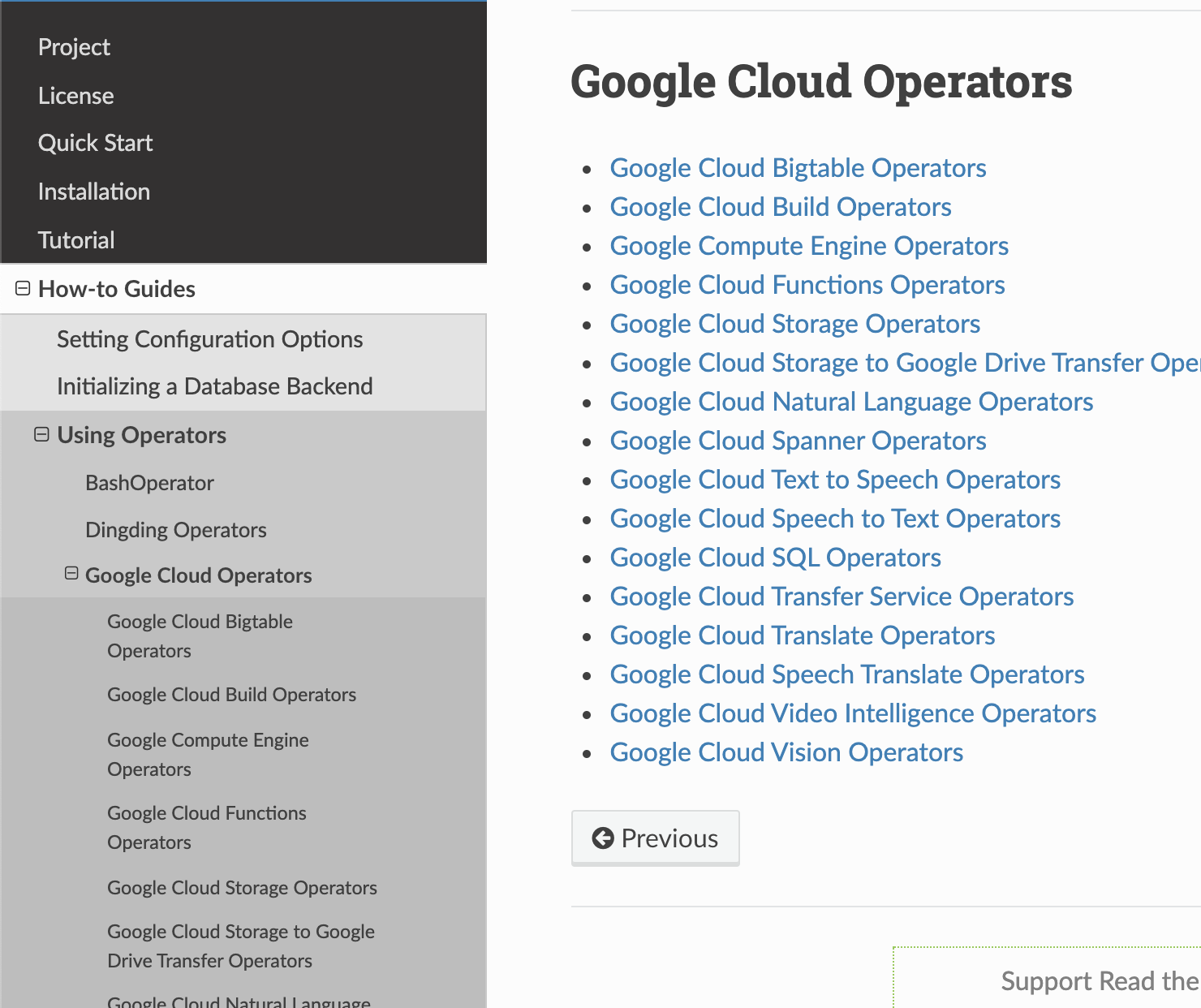Open Setting Configuration Options page
Viewport: 1201px width, 1008px height.
[x=209, y=339]
